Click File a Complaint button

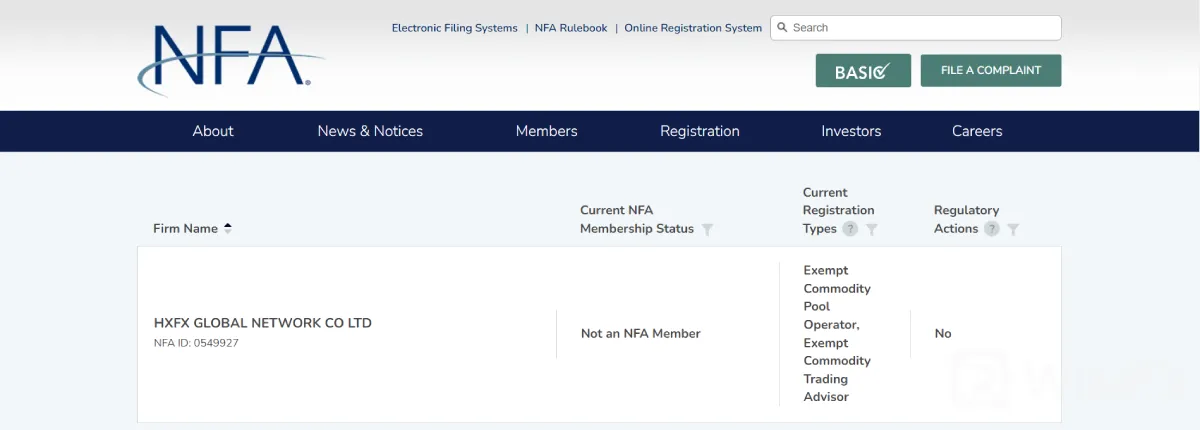pyautogui.click(x=991, y=71)
